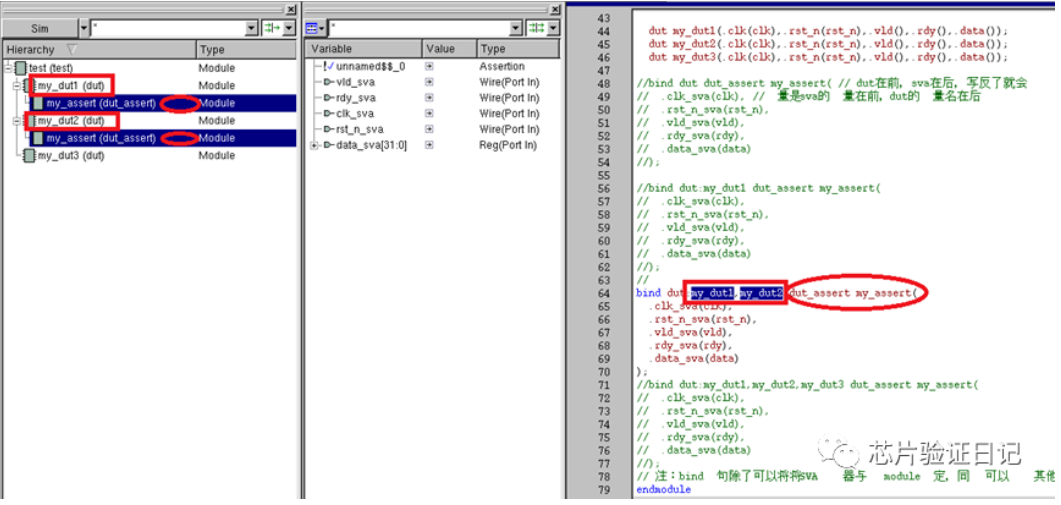Click the value icon for data_sva[31:0]
This screenshot has width=1061, height=505.
429,145
